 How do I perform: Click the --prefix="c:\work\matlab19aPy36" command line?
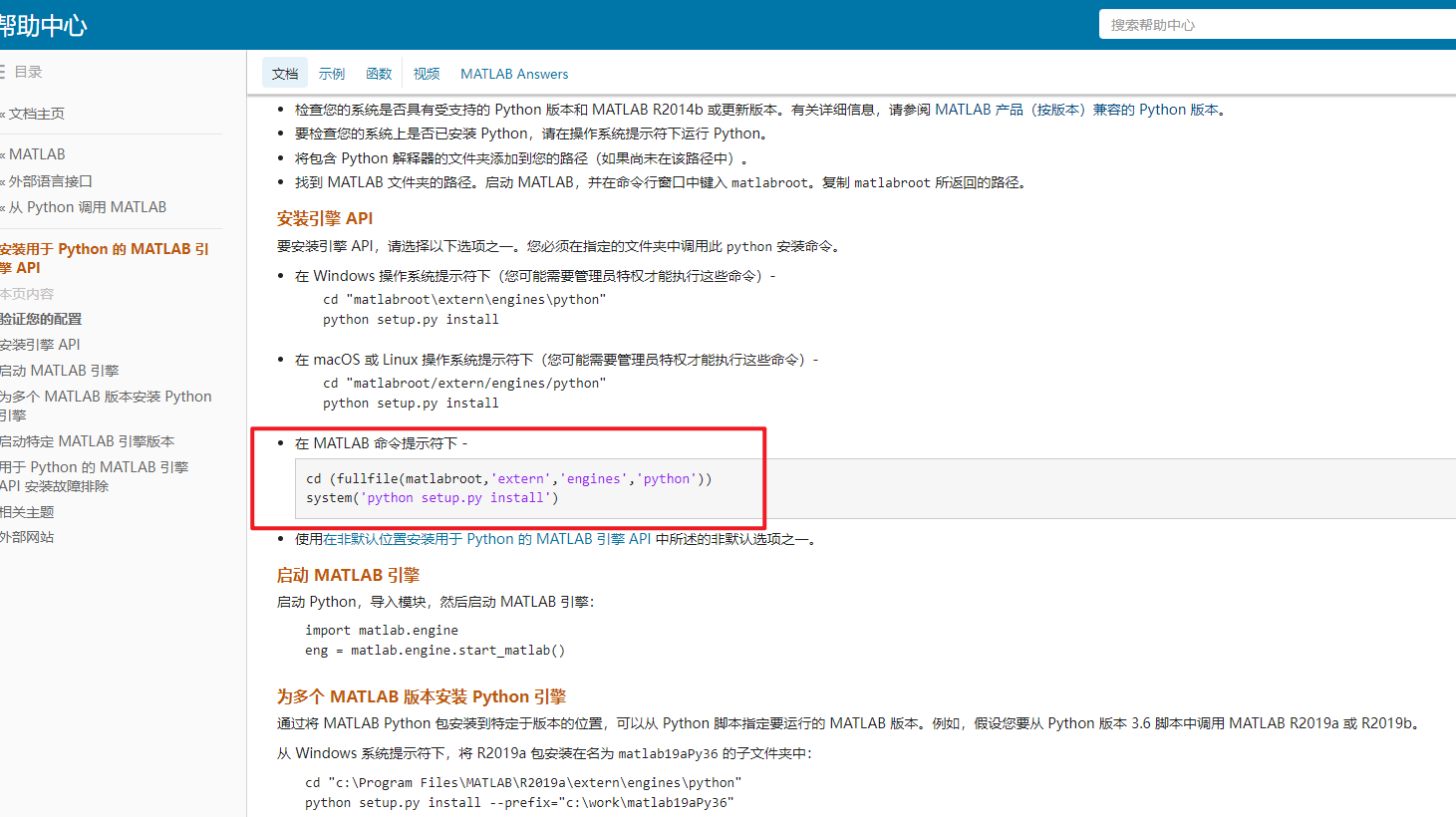pos(519,803)
